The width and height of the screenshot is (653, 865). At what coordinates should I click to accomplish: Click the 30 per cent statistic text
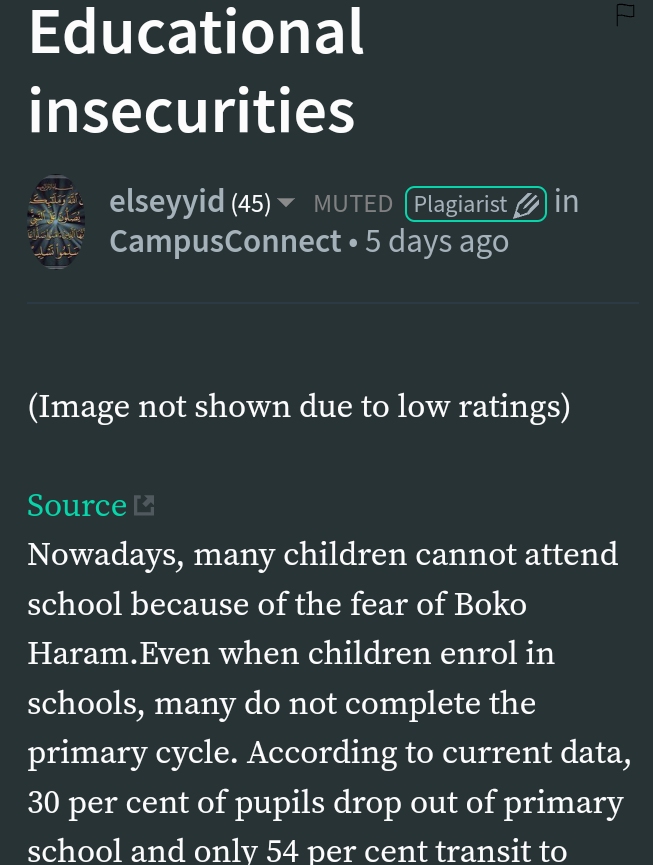[108, 803]
